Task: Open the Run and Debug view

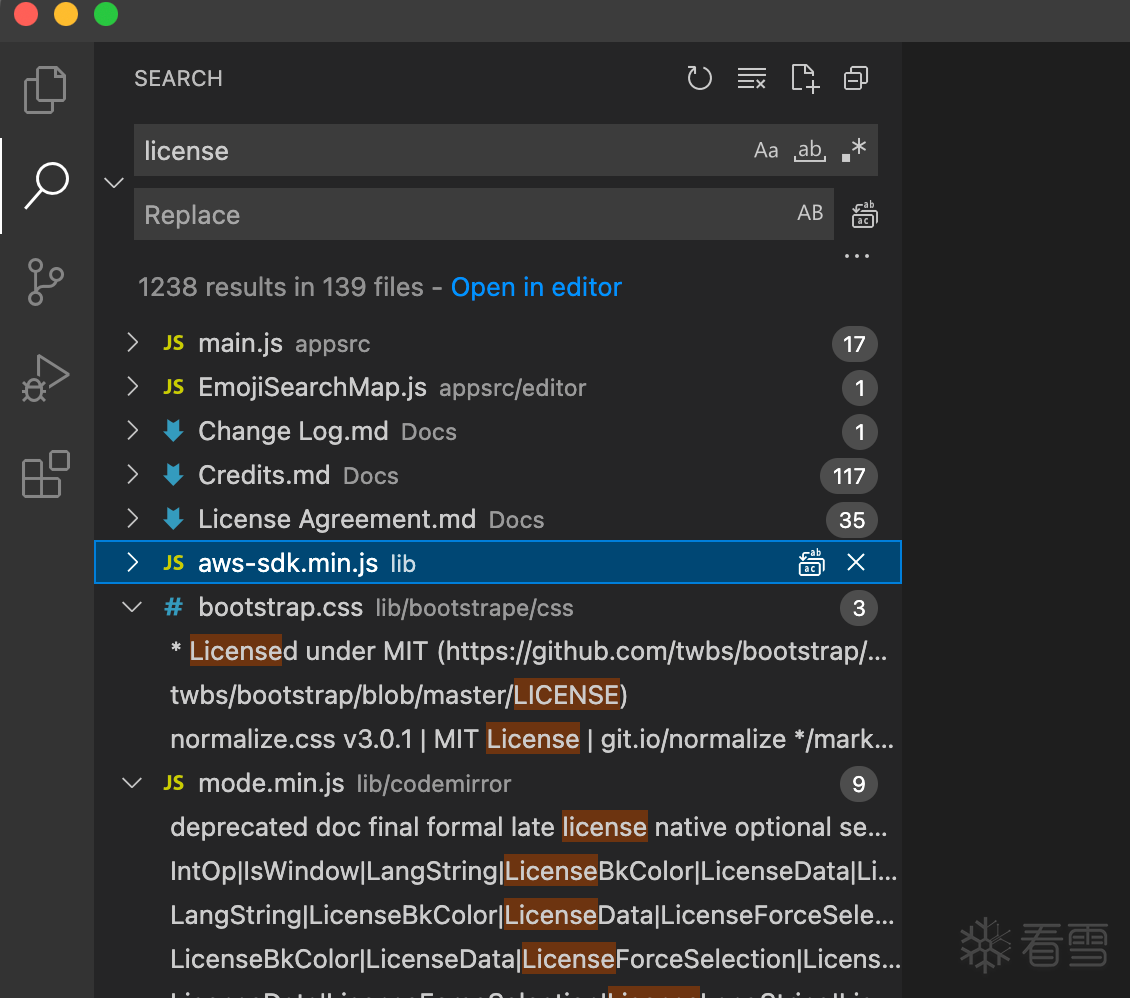Action: coord(45,378)
